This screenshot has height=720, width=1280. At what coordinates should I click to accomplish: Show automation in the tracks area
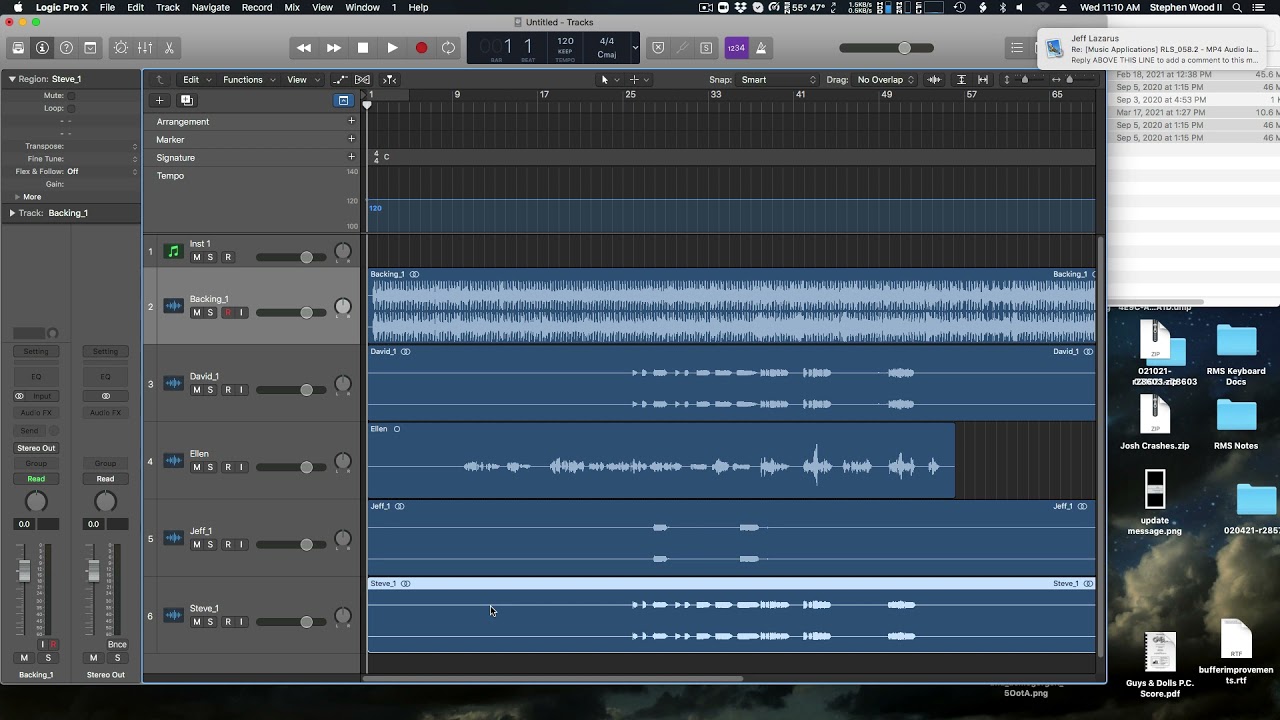340,80
